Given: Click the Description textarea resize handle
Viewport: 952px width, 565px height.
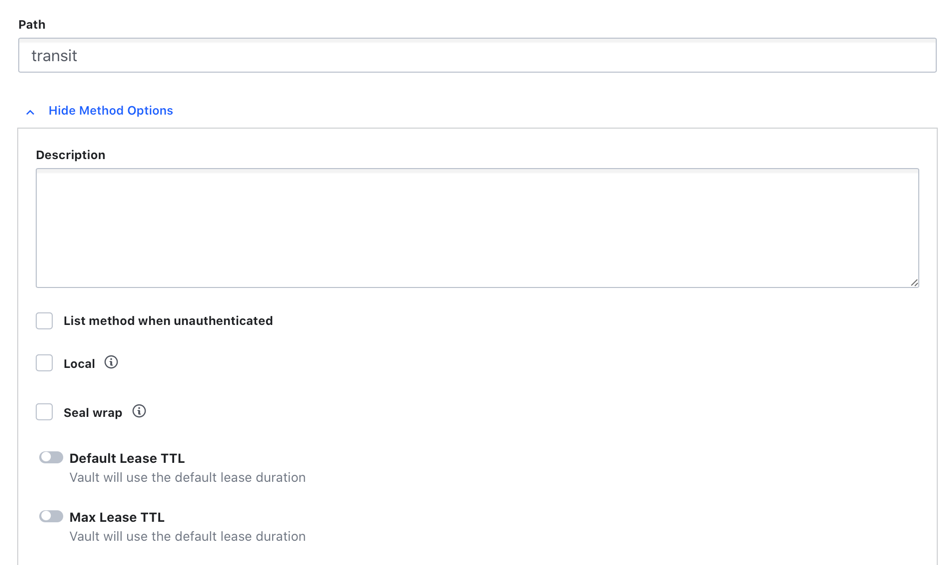Looking at the screenshot, I should [914, 282].
